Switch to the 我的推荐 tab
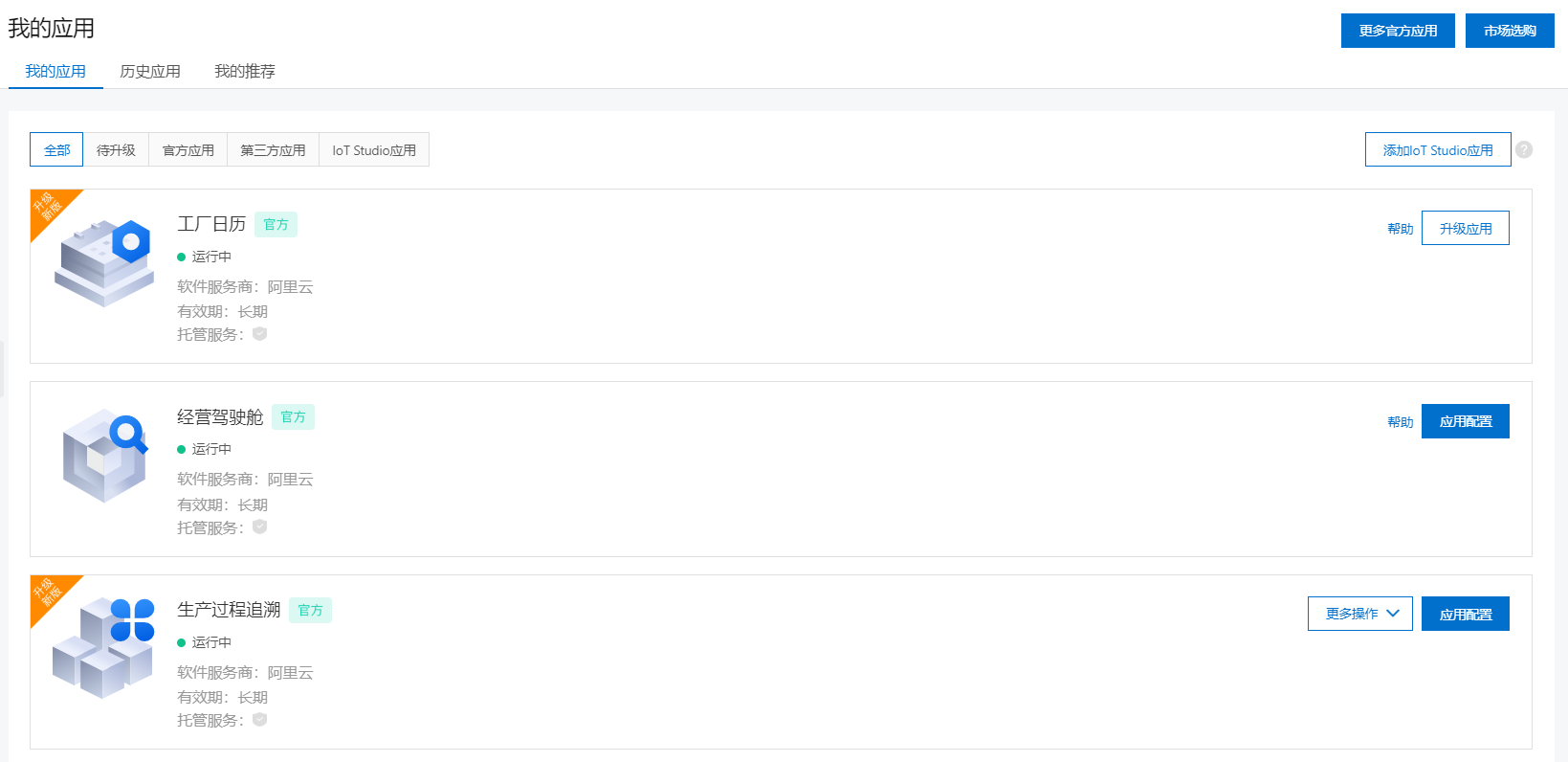Viewport: 1568px width, 762px height. [x=244, y=72]
